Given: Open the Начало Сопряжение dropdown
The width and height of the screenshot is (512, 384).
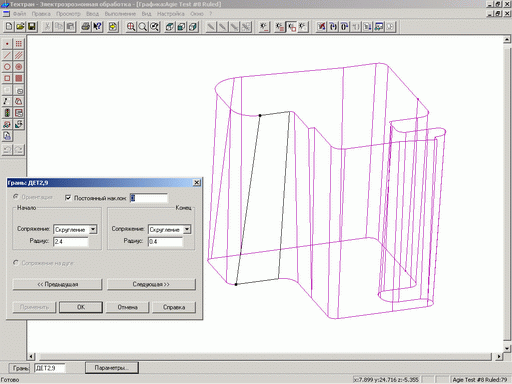Looking at the screenshot, I should pos(93,229).
